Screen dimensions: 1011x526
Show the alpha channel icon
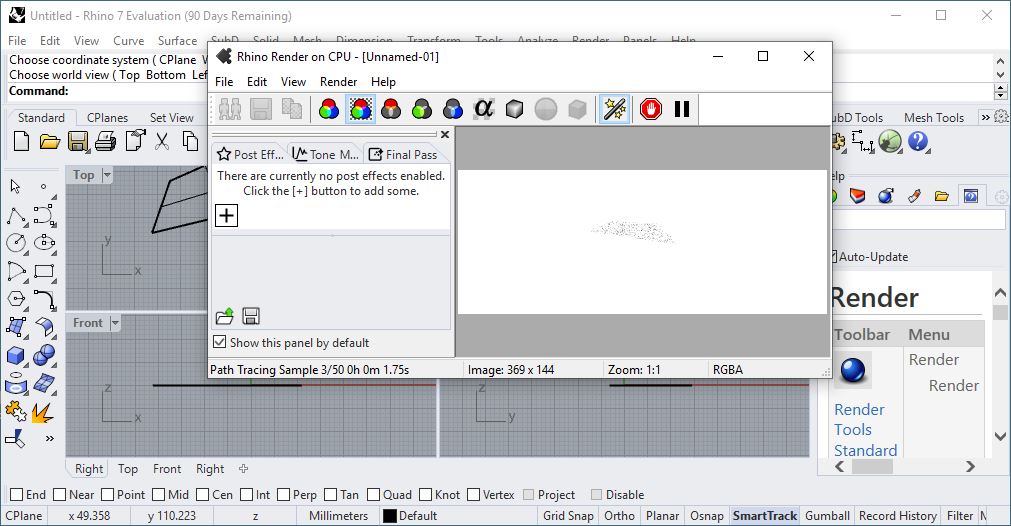point(484,109)
